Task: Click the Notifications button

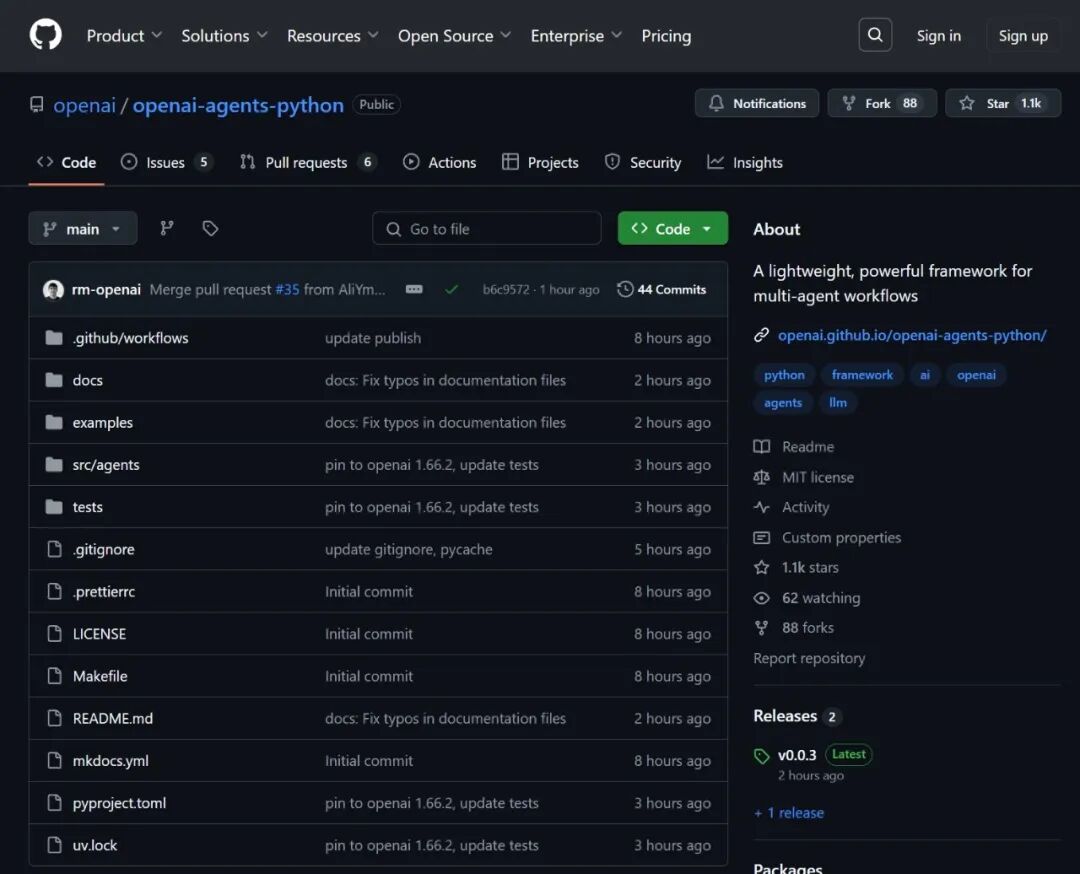Action: (x=757, y=103)
